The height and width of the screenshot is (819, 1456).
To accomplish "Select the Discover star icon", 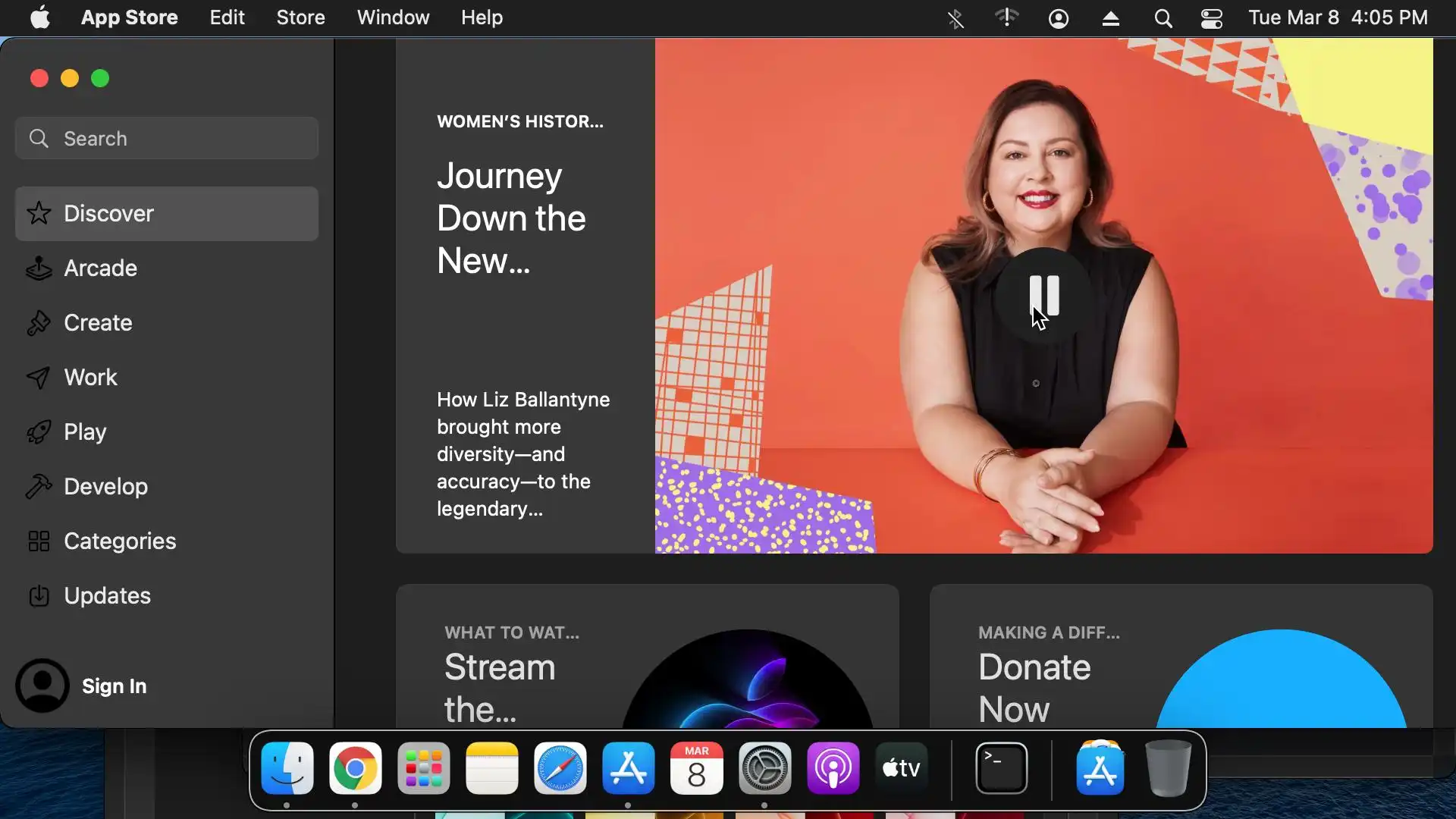I will click(x=39, y=214).
